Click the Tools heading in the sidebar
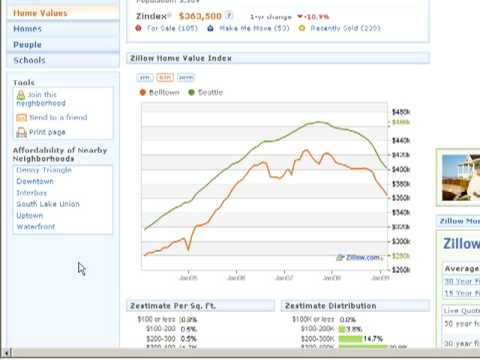The height and width of the screenshot is (360, 480). click(24, 82)
